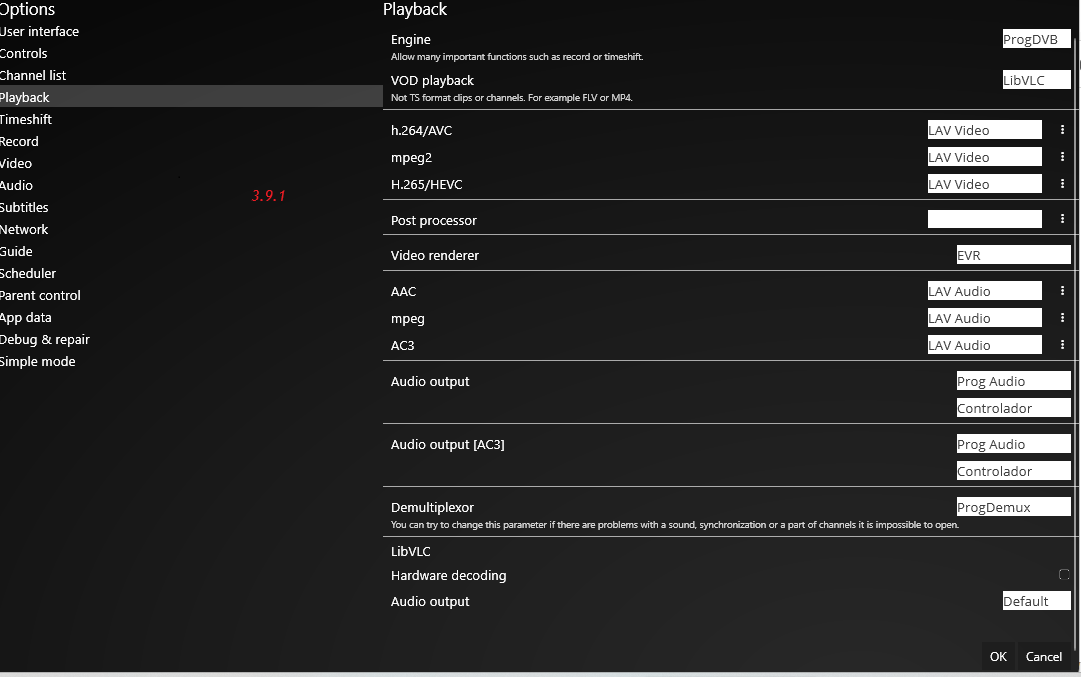Open more options for AC3 decoder
1081x677 pixels.
pos(1062,345)
